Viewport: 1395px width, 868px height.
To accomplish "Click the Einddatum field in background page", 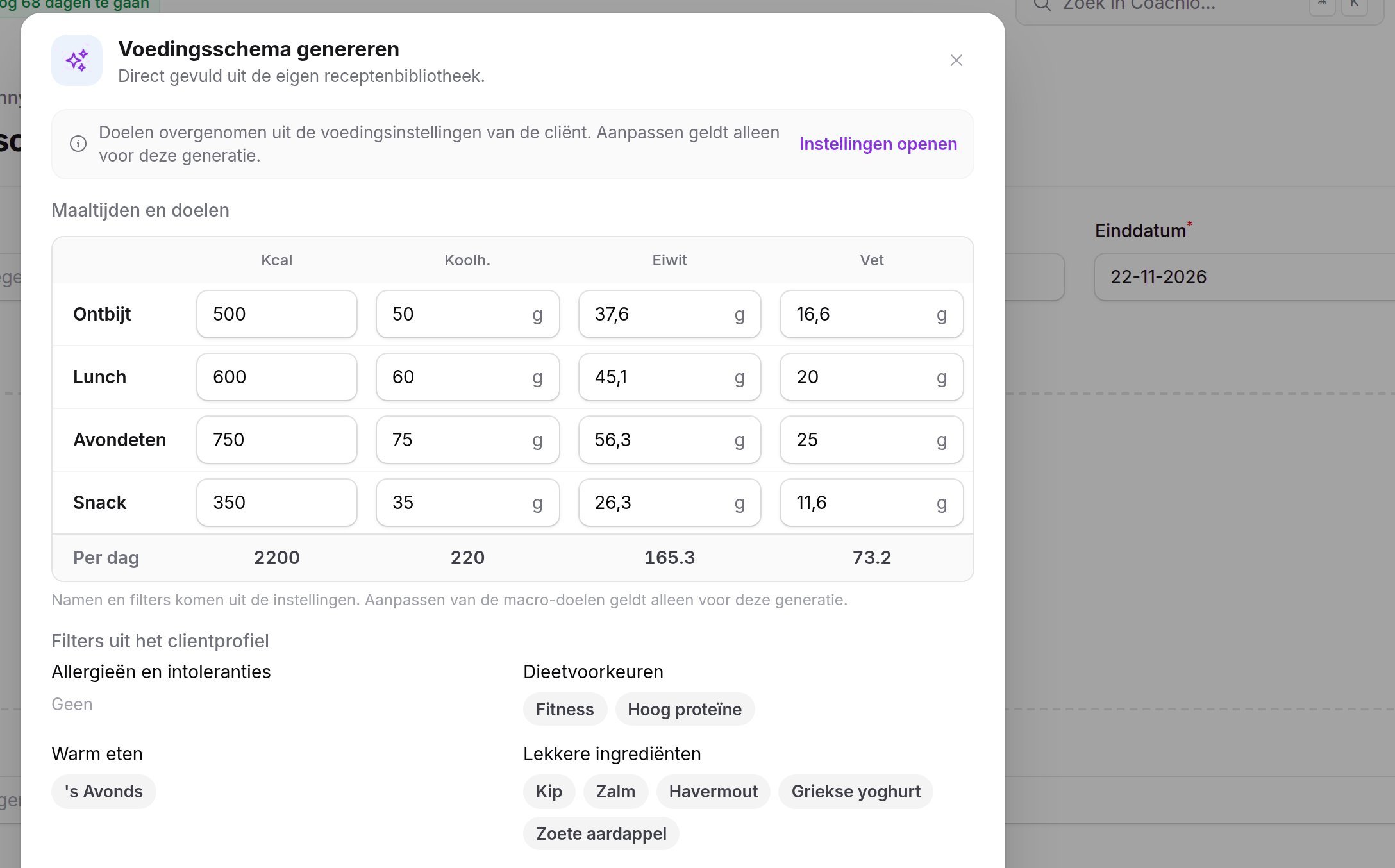I will pyautogui.click(x=1244, y=277).
